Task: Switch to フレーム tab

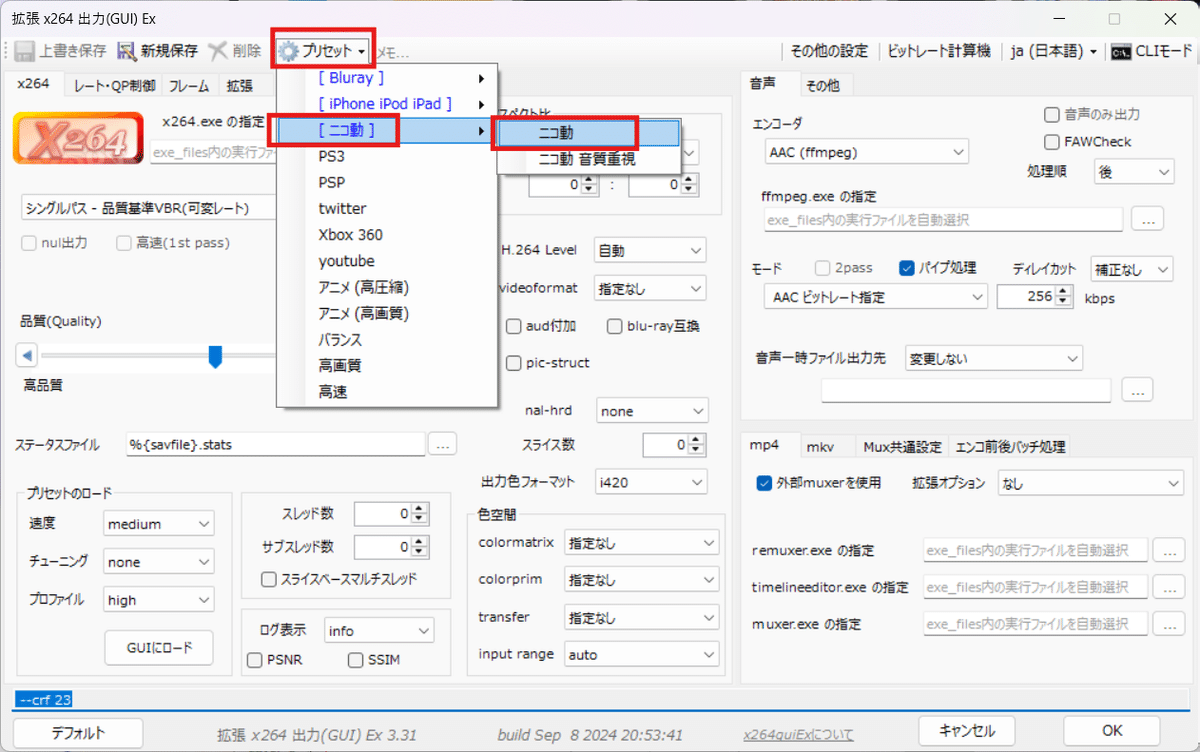Action: pos(189,86)
